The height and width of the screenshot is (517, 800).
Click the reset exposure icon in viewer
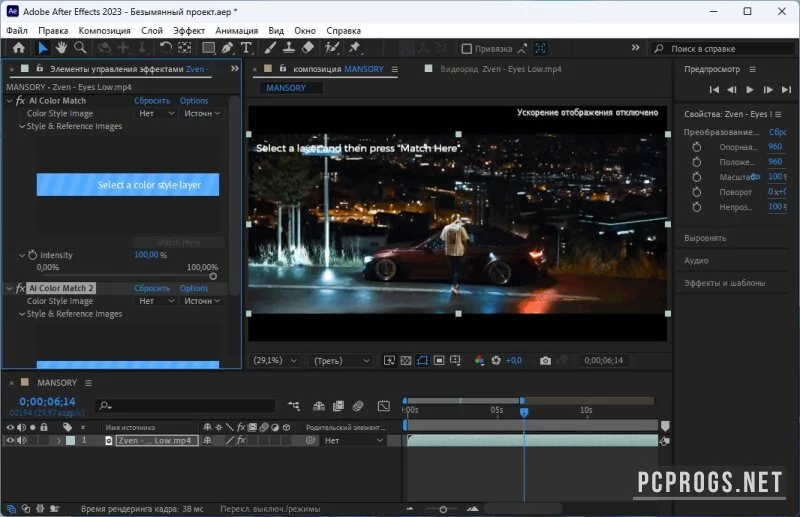coord(496,361)
